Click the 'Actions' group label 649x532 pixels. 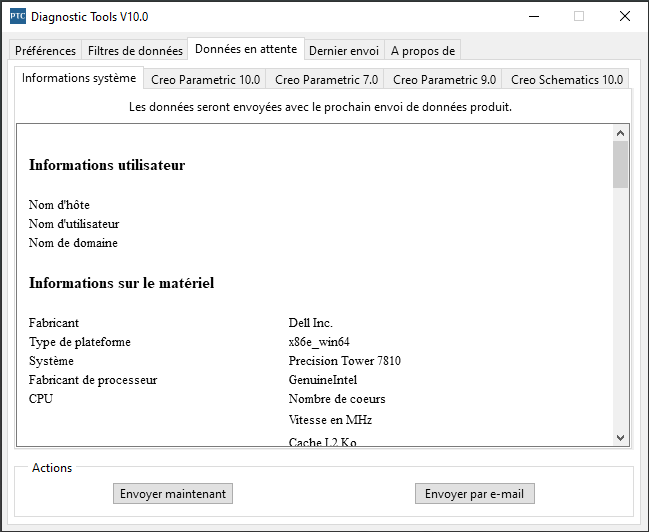(52, 468)
